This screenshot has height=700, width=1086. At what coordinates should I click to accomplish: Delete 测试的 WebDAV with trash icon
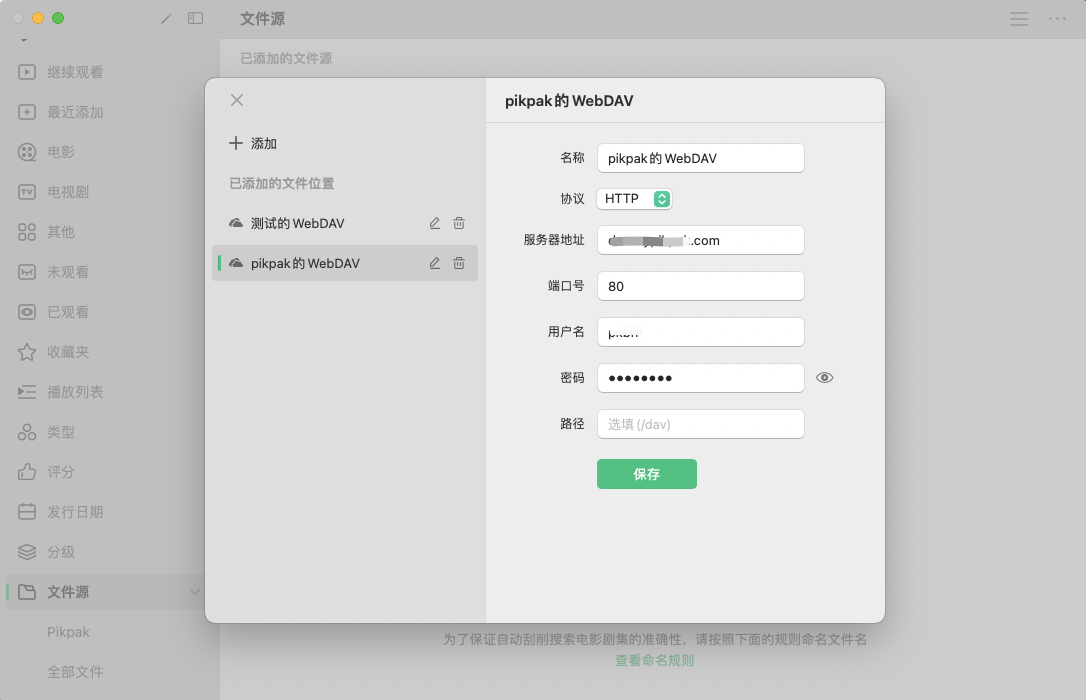click(x=459, y=223)
